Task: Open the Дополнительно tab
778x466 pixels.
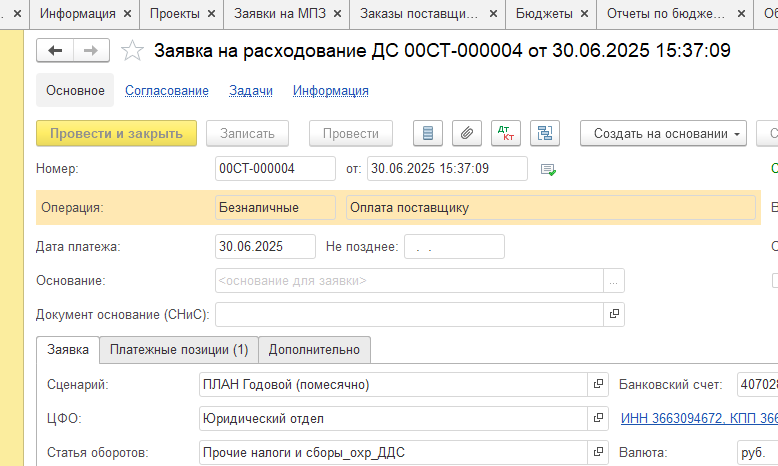Action: pos(314,349)
